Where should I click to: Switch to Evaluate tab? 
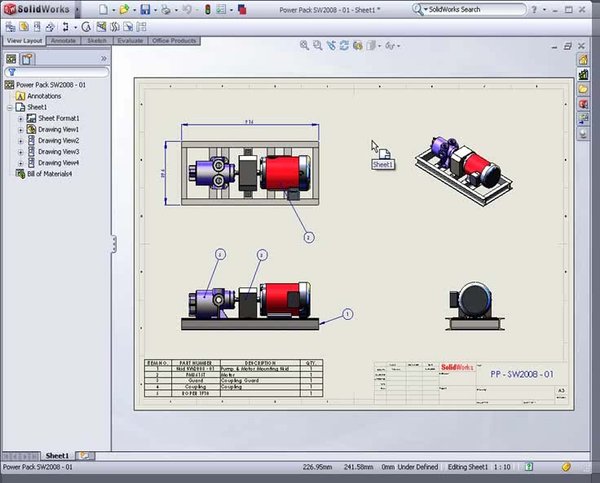(x=130, y=41)
